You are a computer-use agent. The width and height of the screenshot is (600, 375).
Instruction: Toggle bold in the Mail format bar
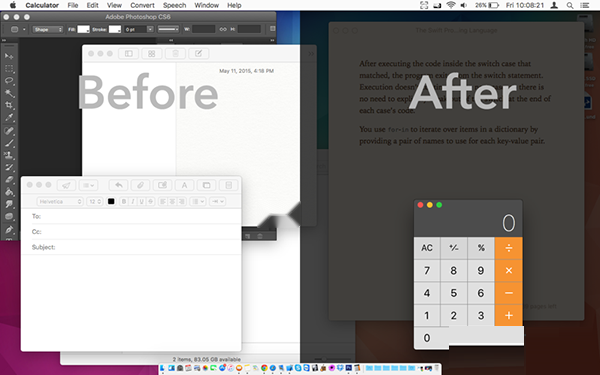(124, 201)
